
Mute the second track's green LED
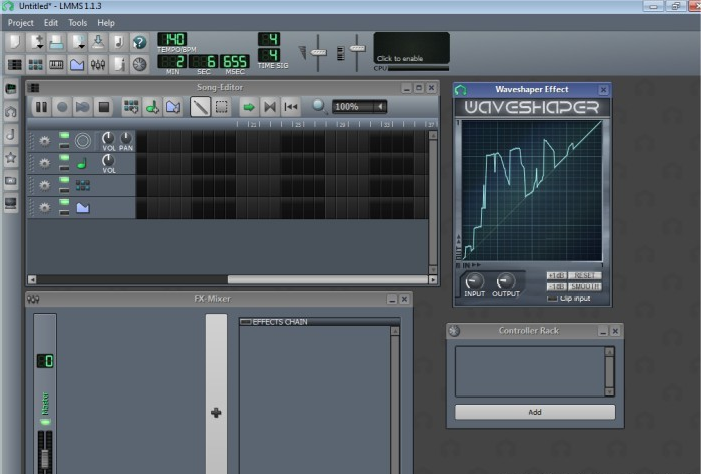[64, 158]
